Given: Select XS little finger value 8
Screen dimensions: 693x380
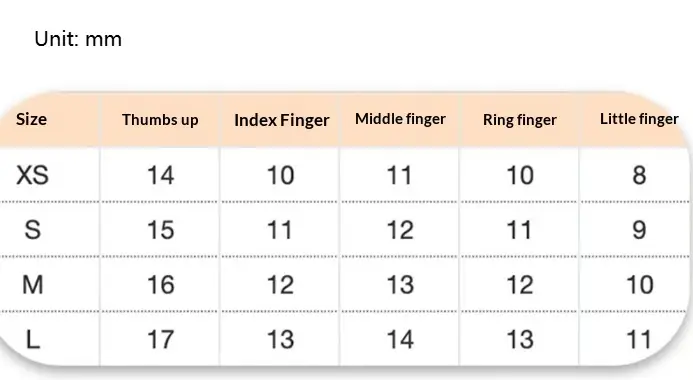Looking at the screenshot, I should pyautogui.click(x=640, y=175).
